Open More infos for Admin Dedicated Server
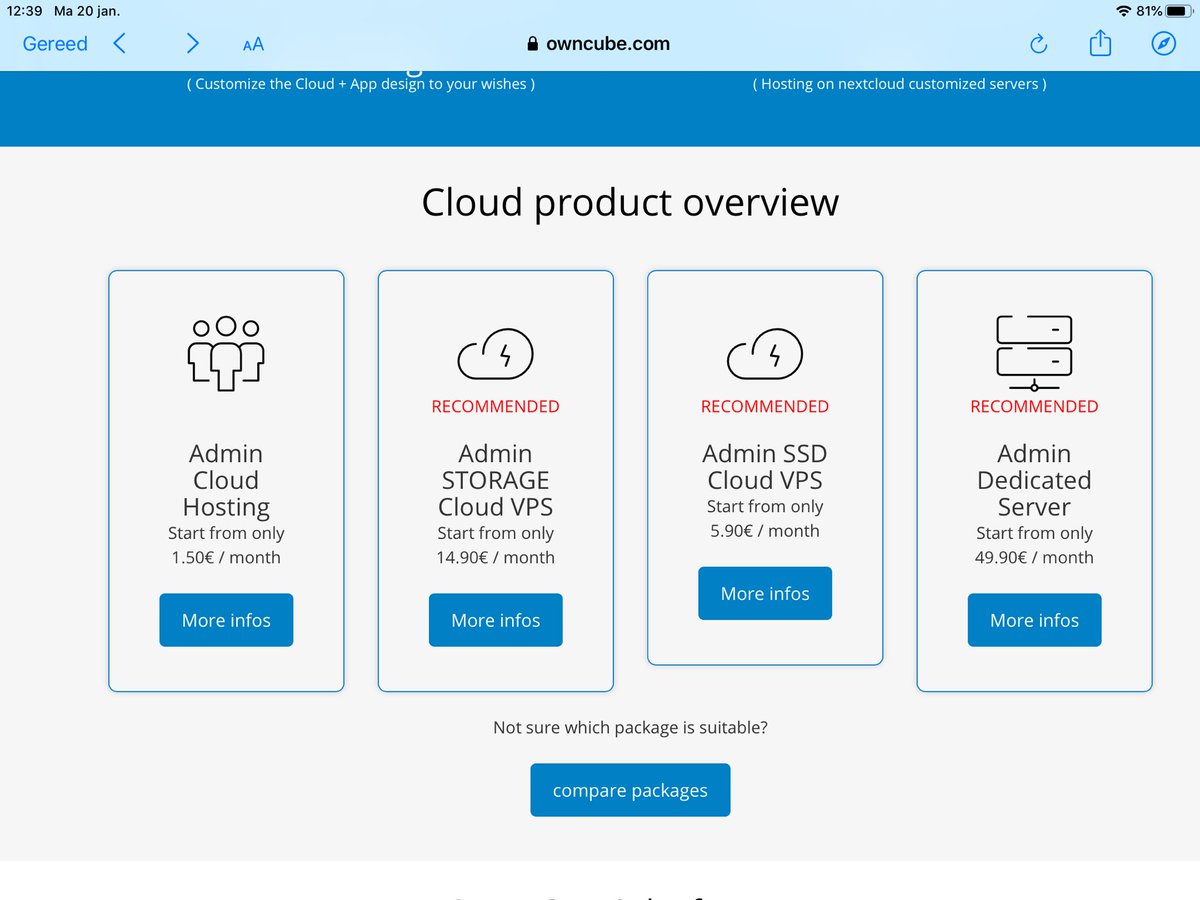The image size is (1200, 900). 1034,620
